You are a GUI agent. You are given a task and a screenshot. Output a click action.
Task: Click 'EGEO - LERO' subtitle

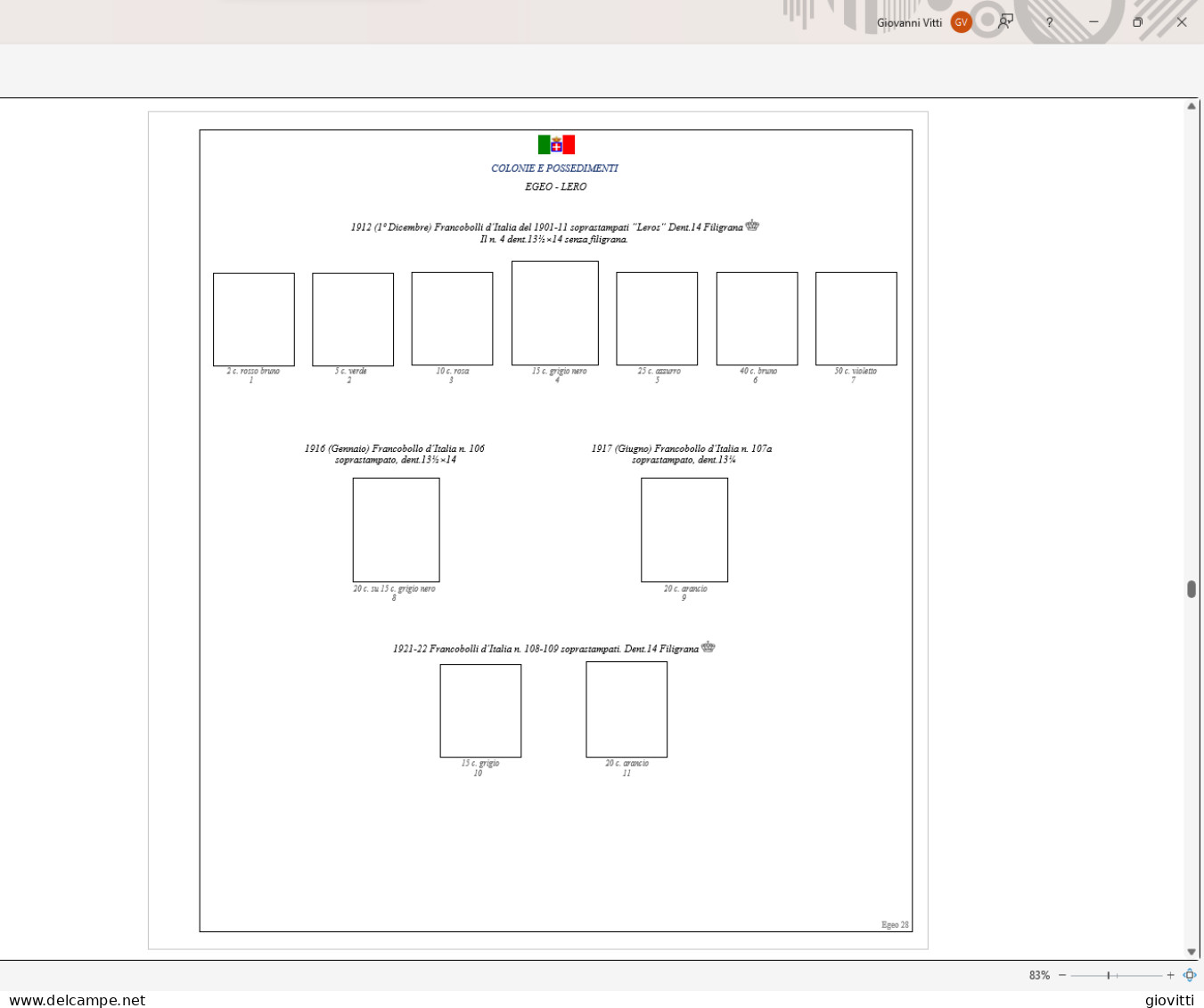point(555,186)
